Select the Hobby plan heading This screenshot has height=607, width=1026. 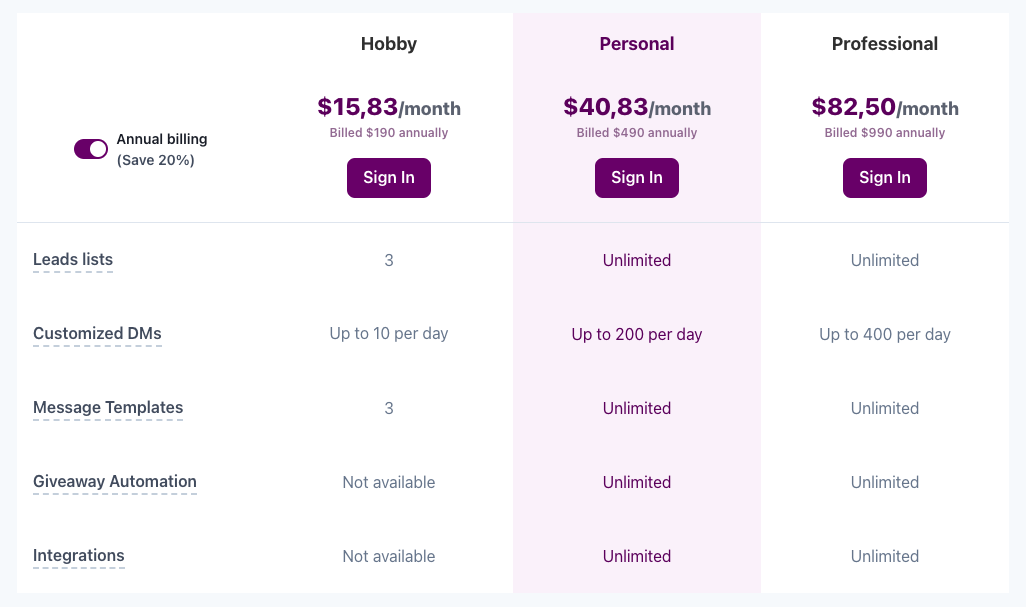389,44
